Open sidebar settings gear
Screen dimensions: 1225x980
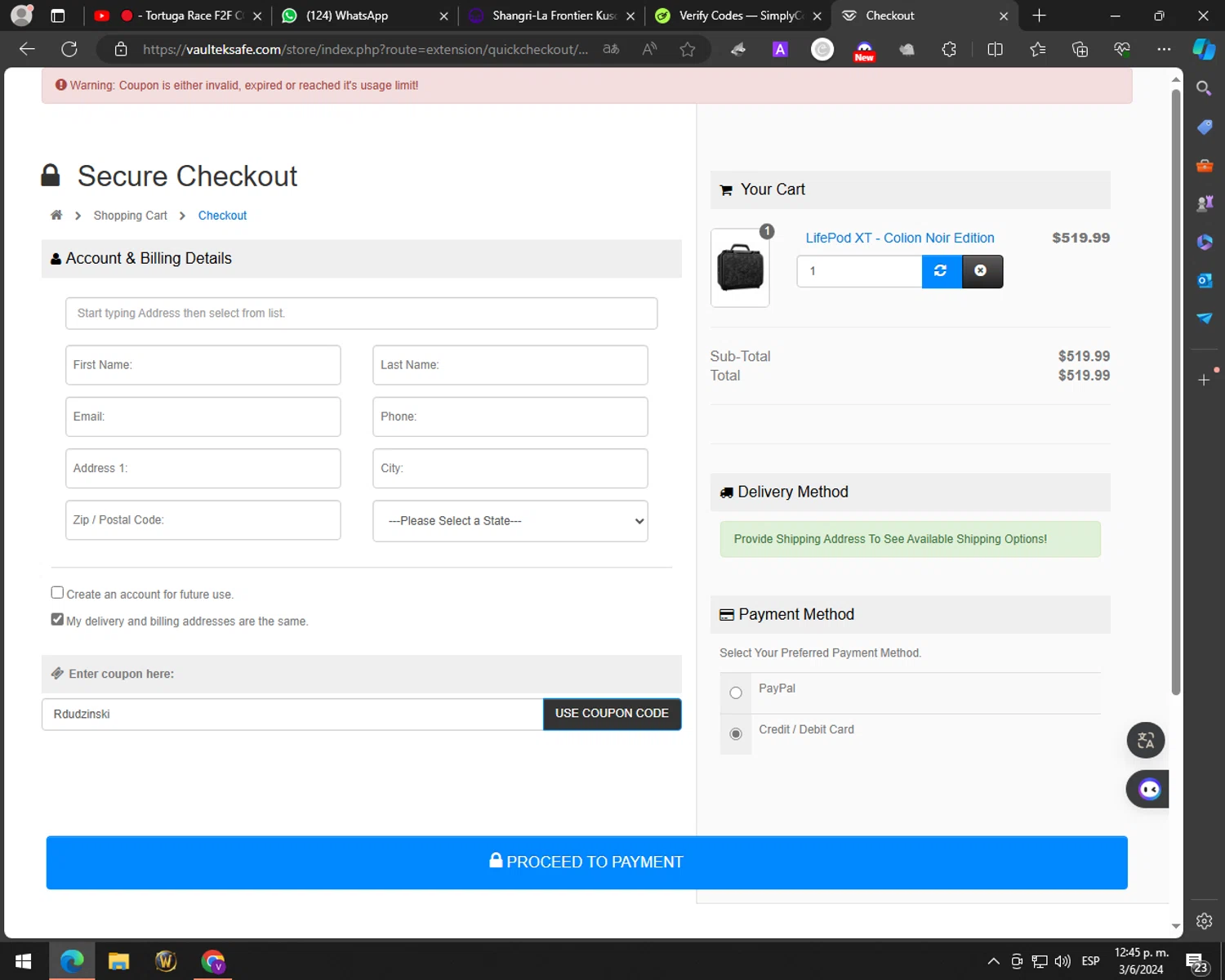[x=1204, y=921]
